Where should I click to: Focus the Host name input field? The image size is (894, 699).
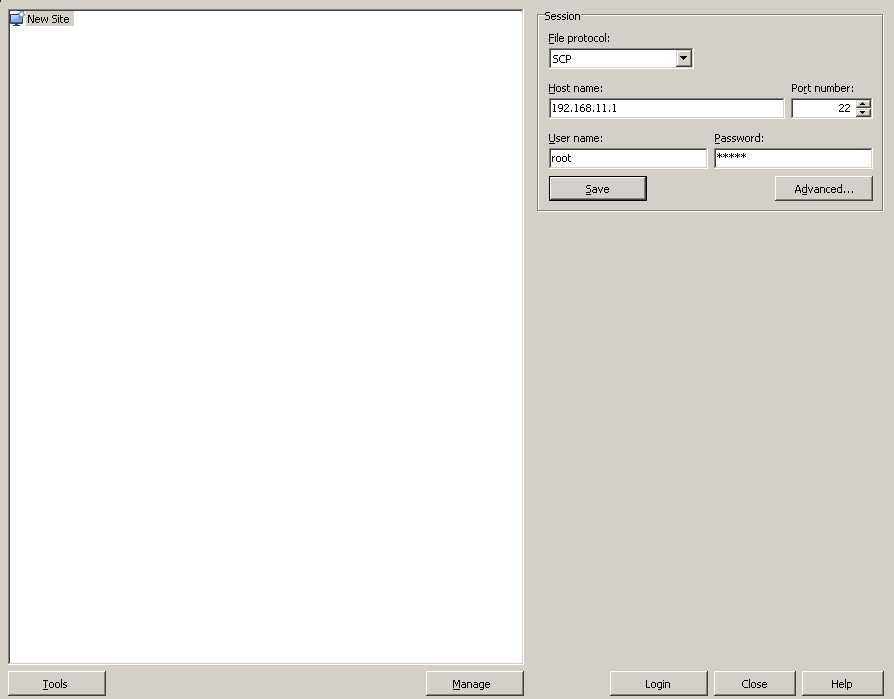tap(666, 108)
